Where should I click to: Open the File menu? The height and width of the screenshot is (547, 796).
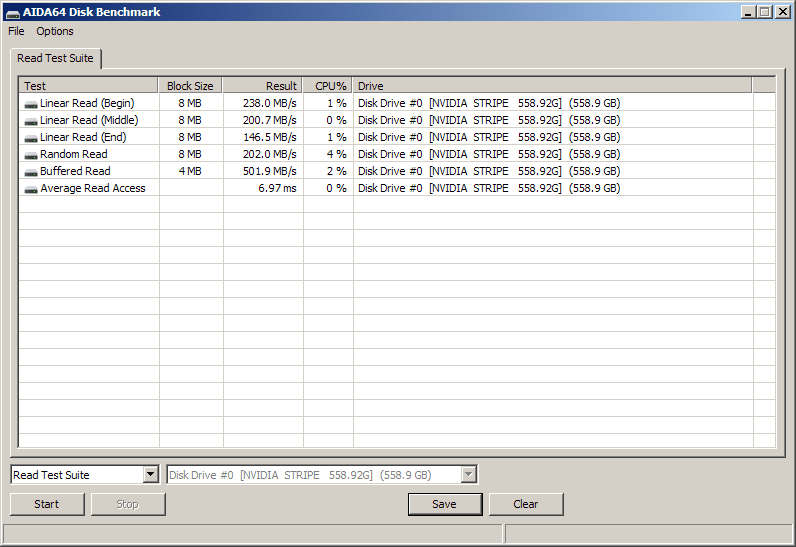(x=16, y=31)
